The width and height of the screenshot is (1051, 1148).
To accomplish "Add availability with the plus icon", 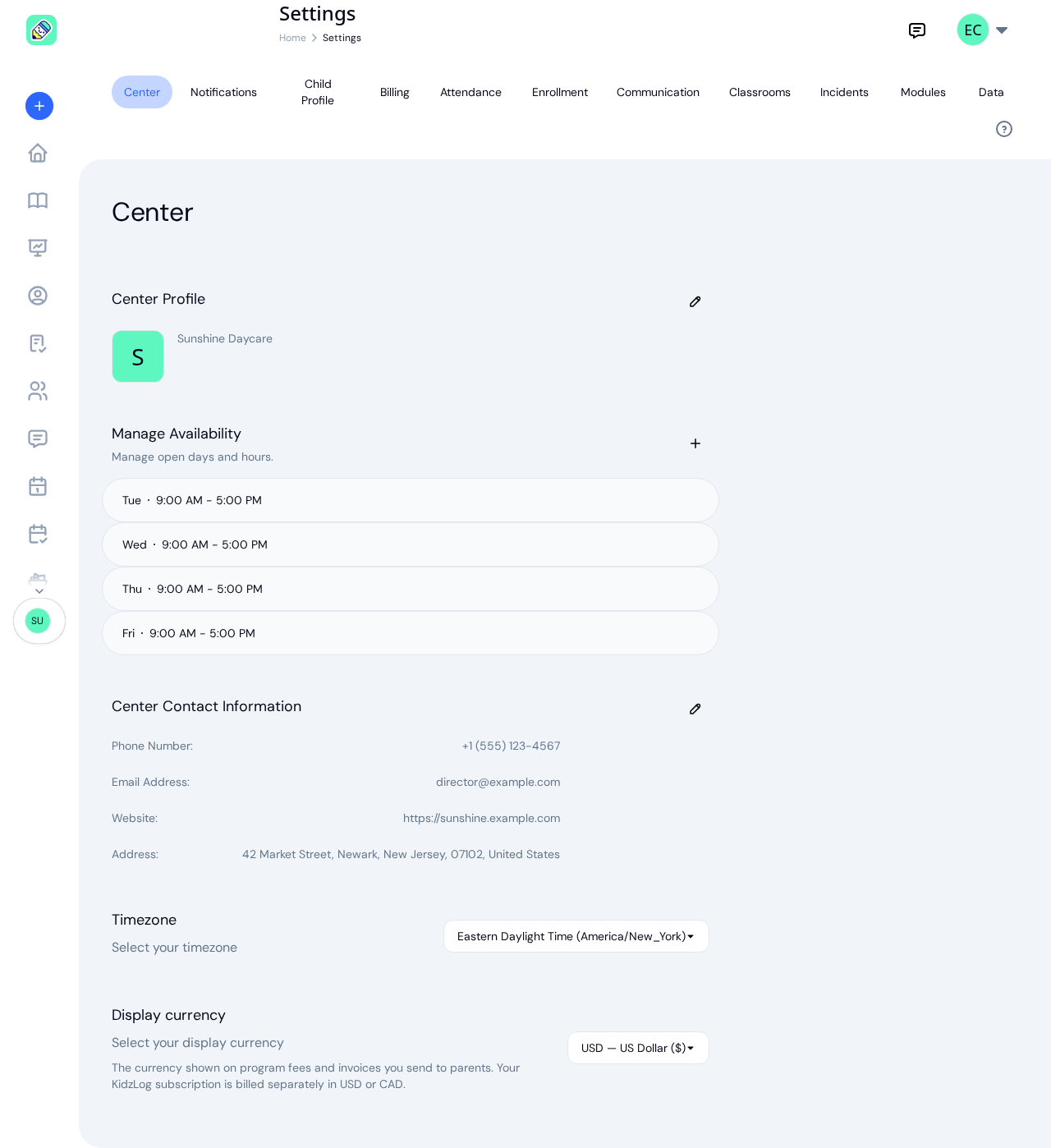I will [695, 443].
